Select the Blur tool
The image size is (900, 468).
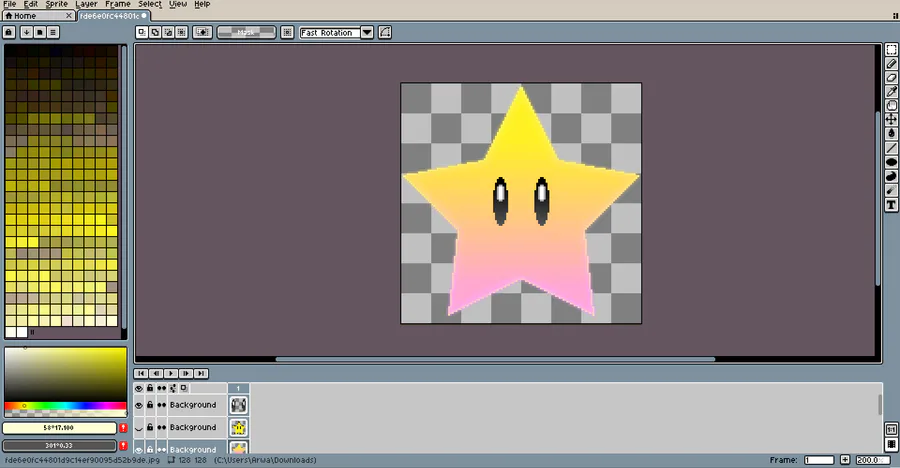coord(891,190)
